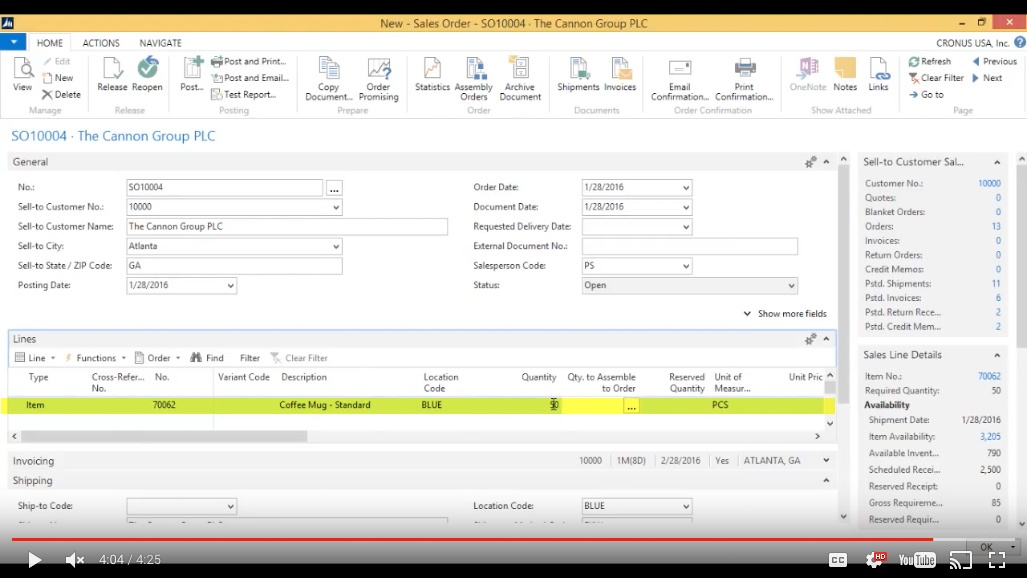Collapse the Sales Line Details pane

point(997,355)
